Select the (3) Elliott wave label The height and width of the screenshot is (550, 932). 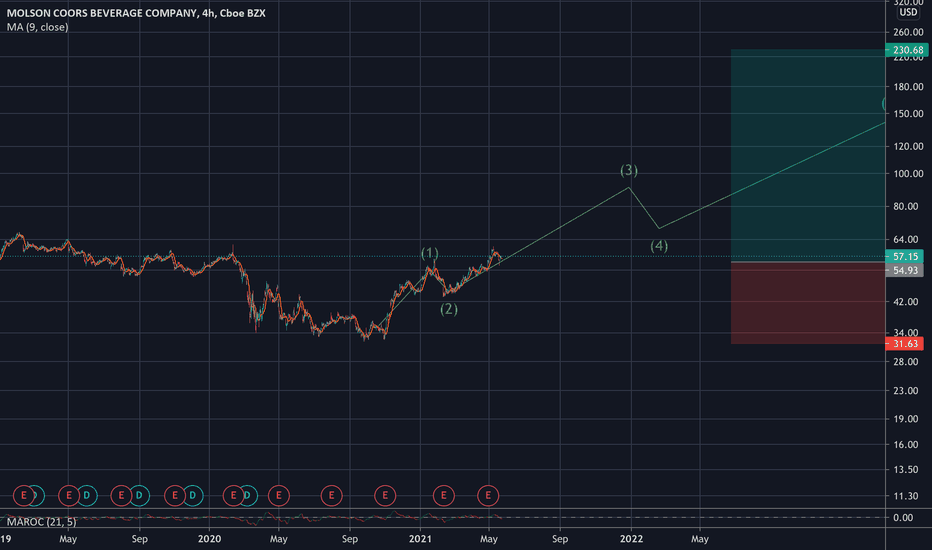tap(629, 171)
